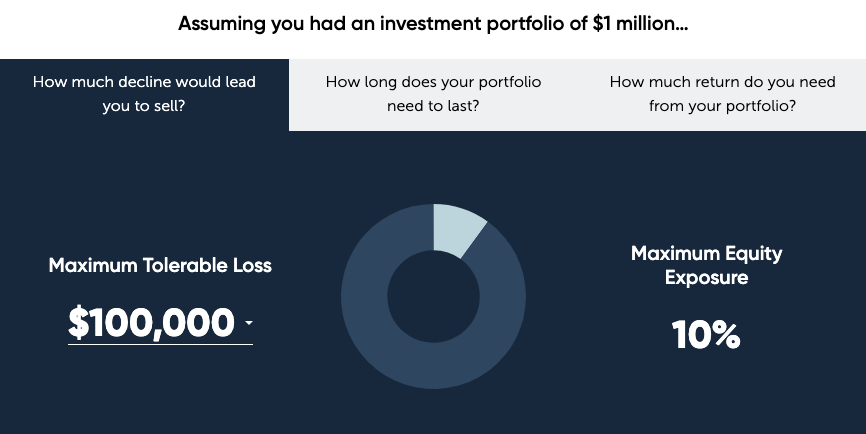Switch to 'How long does your portfolio need to last?' tab
This screenshot has height=434, width=866.
[433, 93]
